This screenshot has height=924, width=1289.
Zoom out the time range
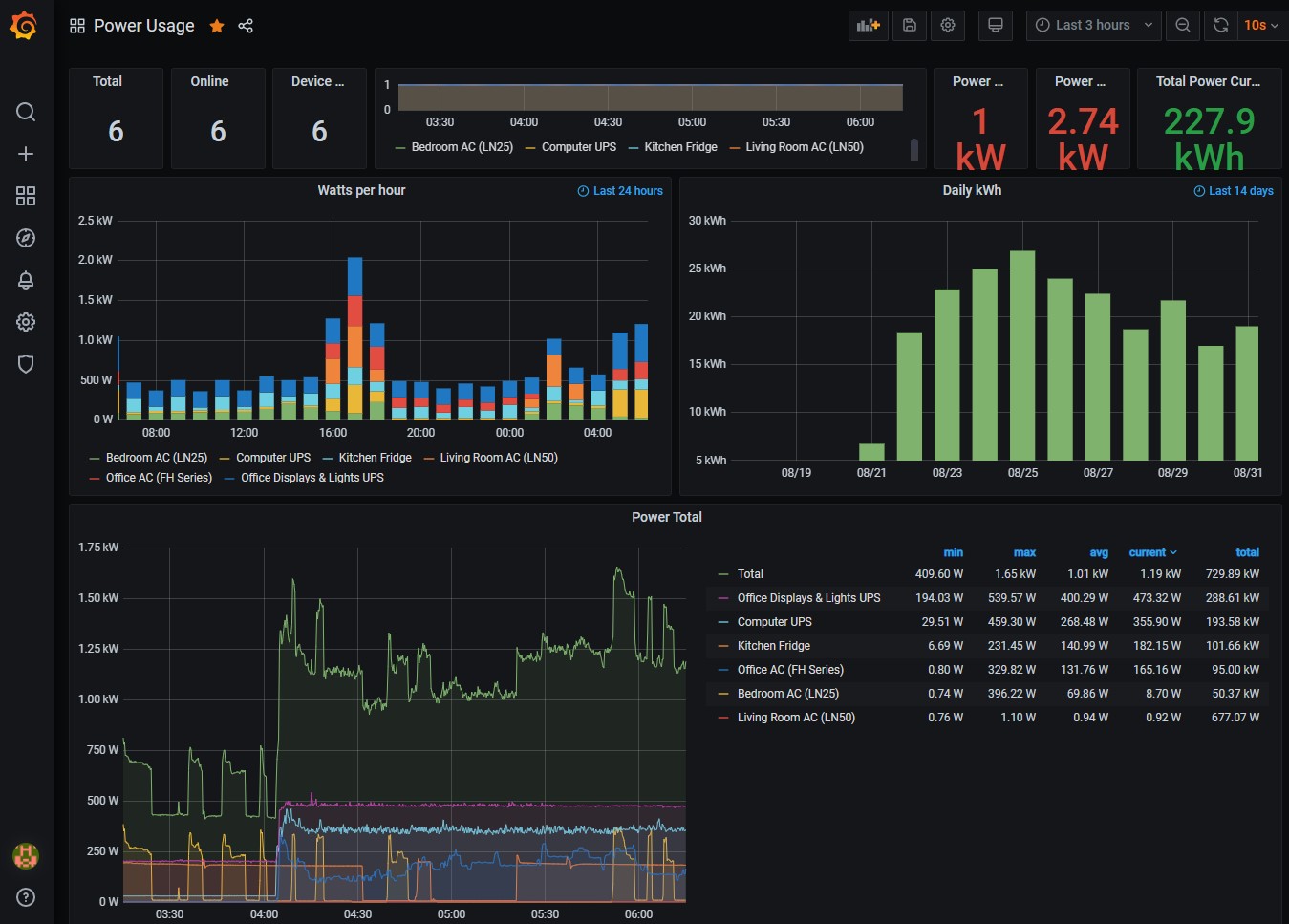(1183, 26)
